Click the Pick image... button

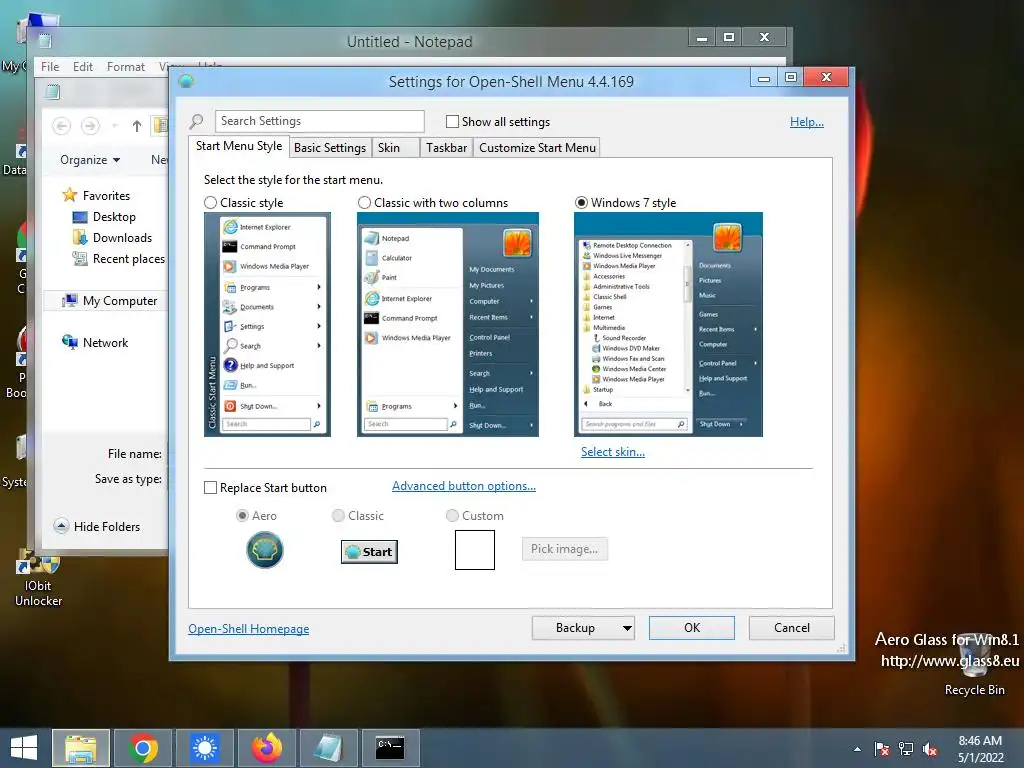pos(564,549)
